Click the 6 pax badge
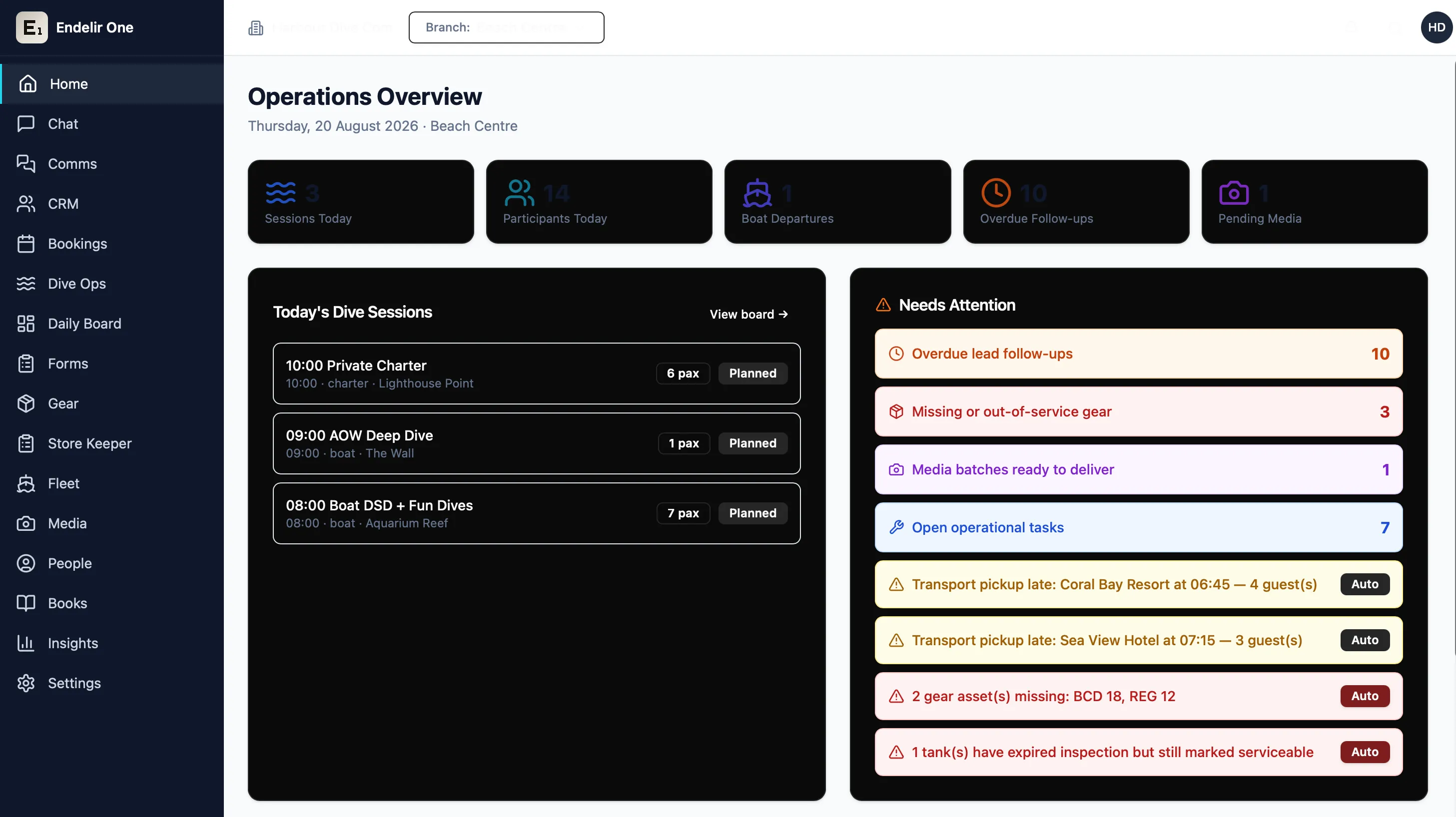 coord(683,374)
